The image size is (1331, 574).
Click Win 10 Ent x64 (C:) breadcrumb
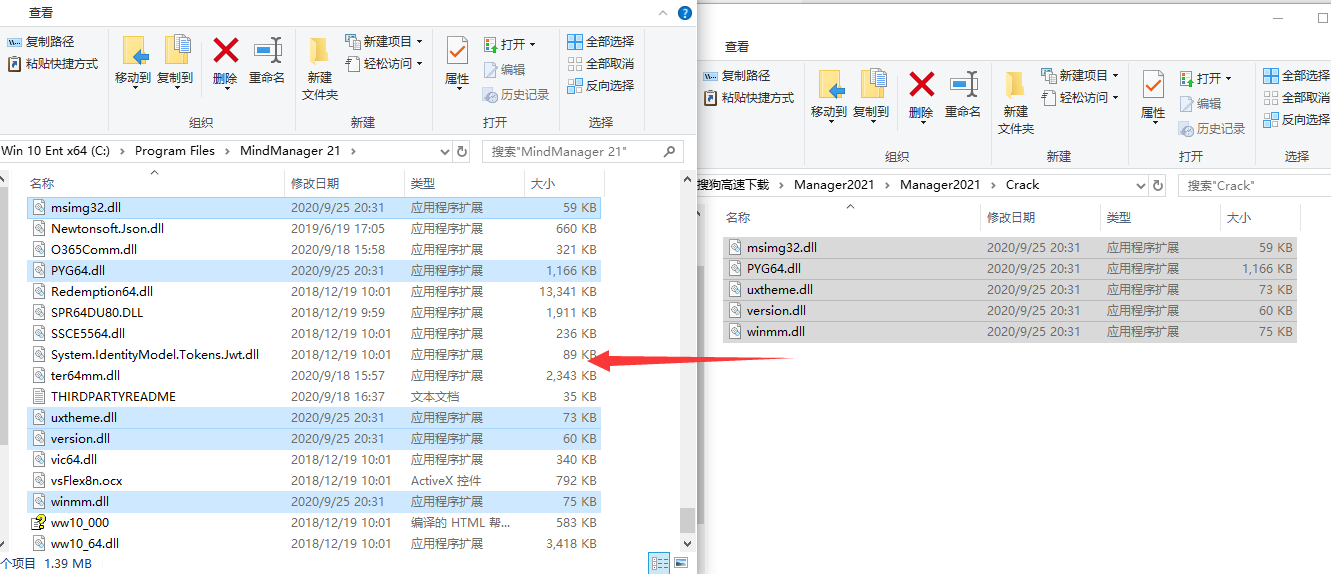click(x=55, y=151)
